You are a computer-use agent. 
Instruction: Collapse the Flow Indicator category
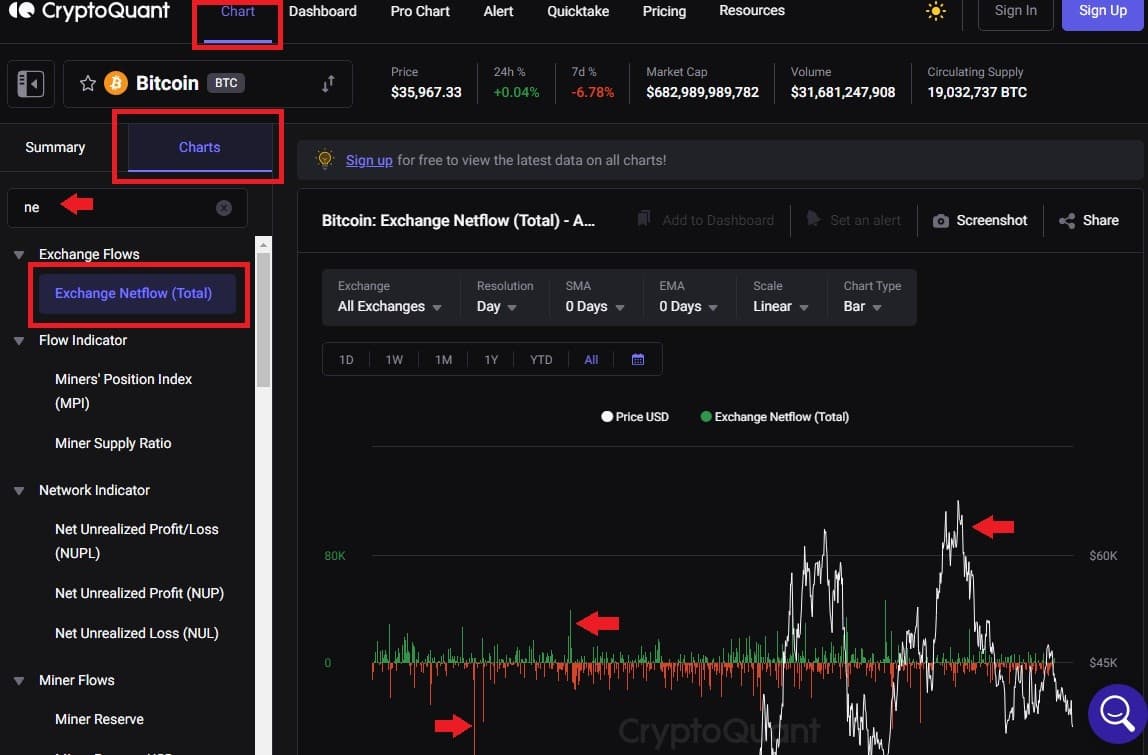19,341
